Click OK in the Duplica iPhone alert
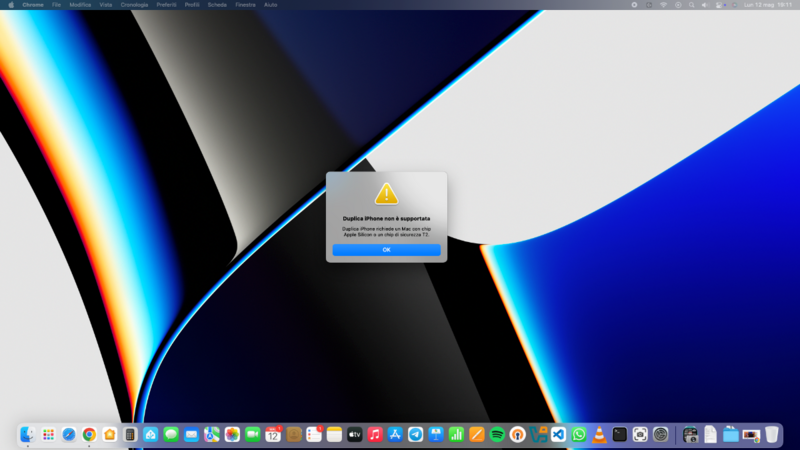The width and height of the screenshot is (800, 450). (x=386, y=250)
